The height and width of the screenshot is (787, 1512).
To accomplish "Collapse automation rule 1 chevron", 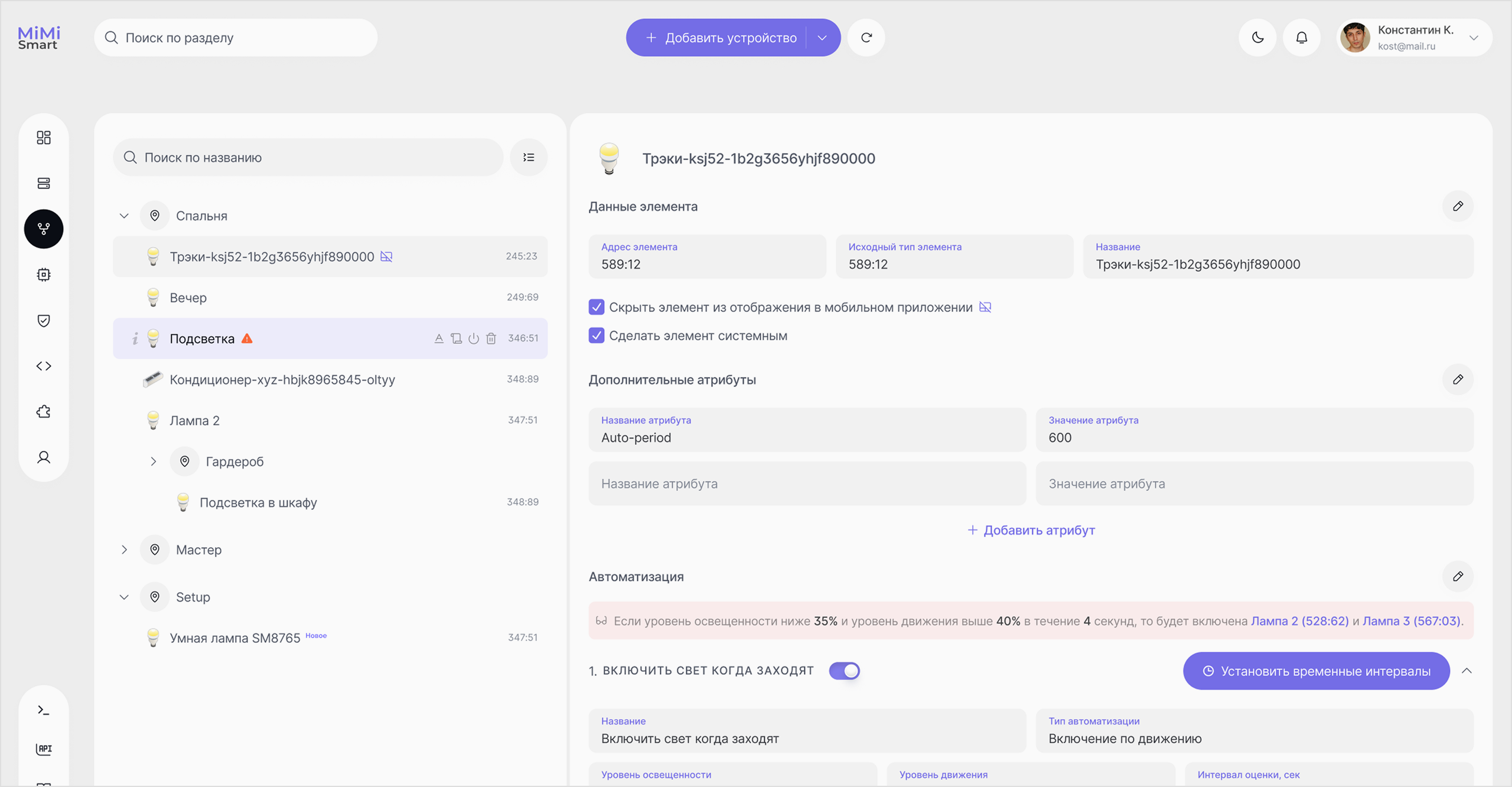I will coord(1467,671).
